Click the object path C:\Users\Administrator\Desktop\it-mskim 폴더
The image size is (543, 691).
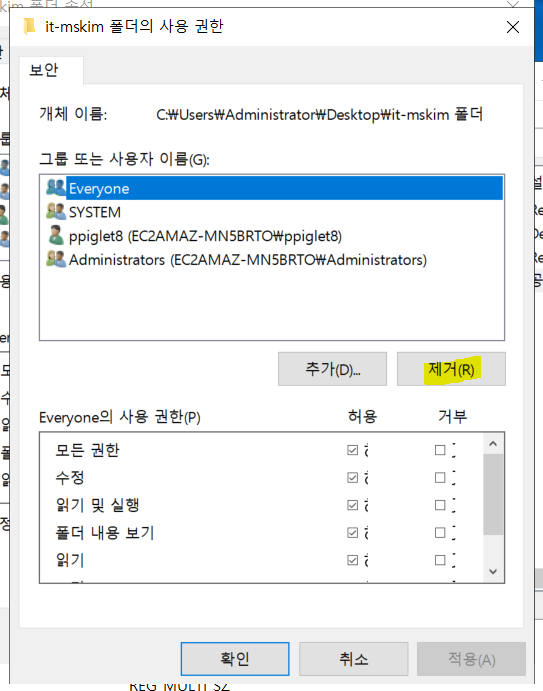[x=320, y=115]
